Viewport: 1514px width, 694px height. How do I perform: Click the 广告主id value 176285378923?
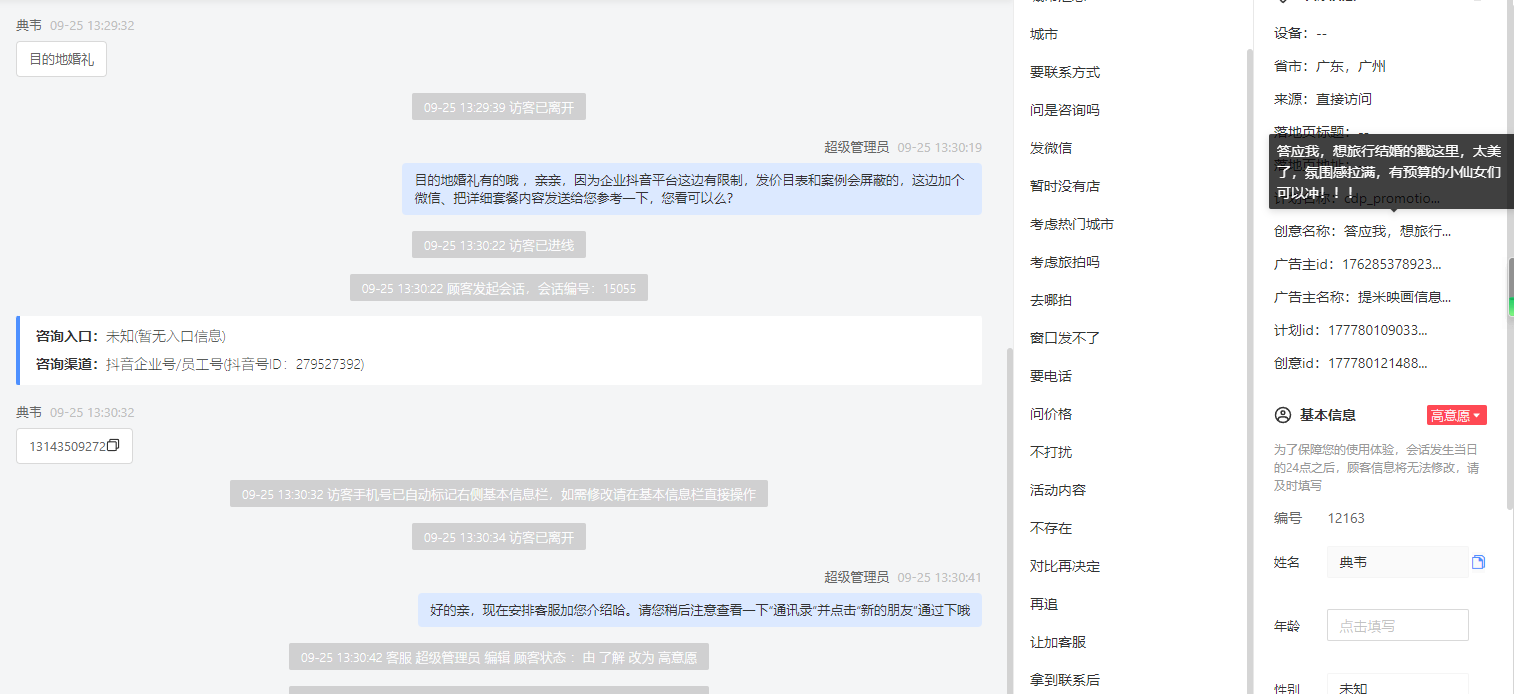(x=1392, y=264)
